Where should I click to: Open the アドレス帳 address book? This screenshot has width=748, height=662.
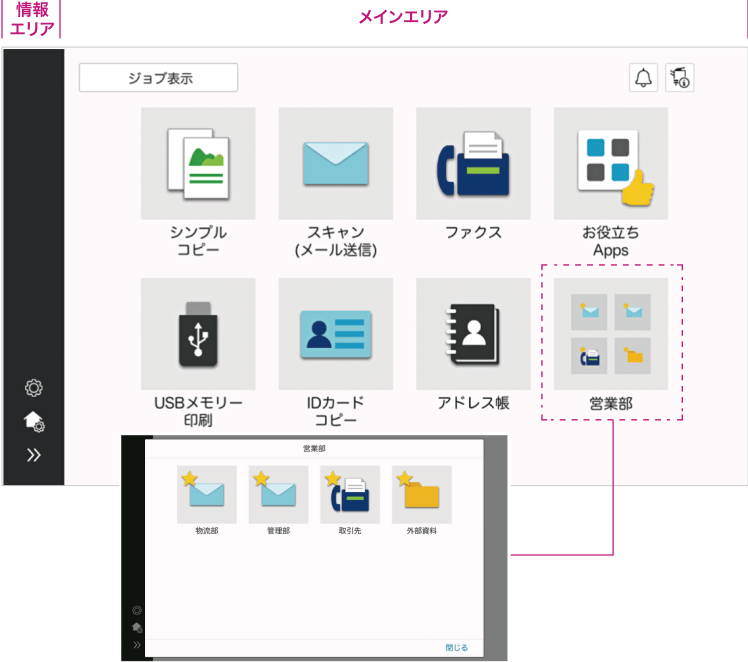473,334
